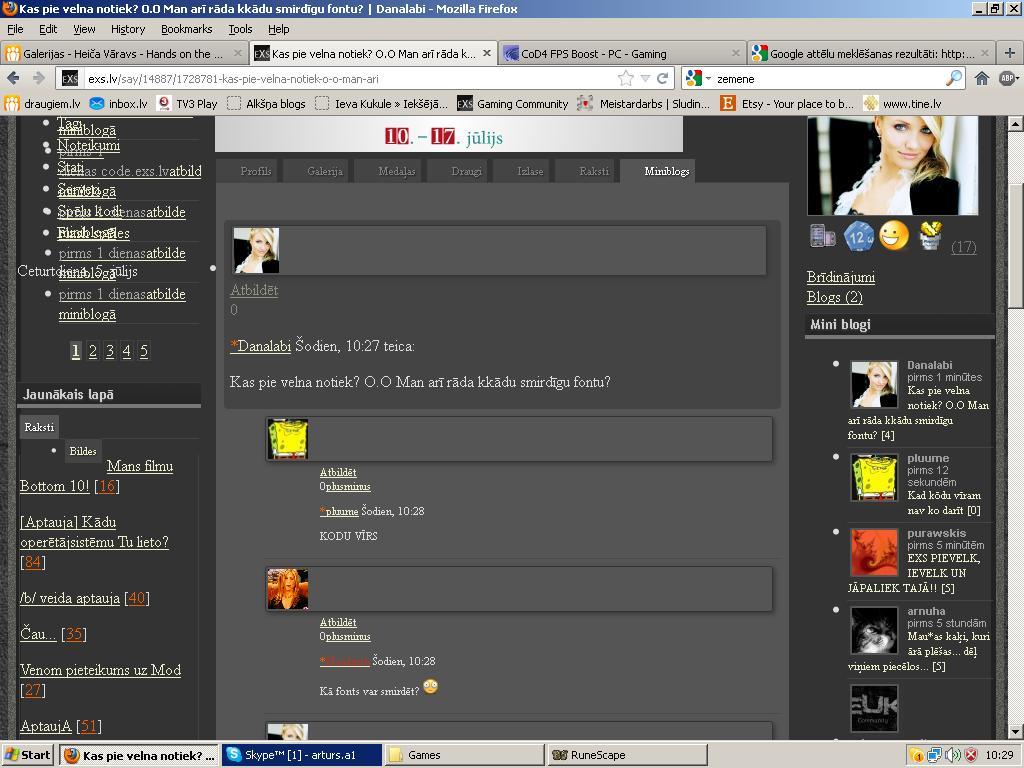Open the Games folder taskbar button
Viewport: 1024px width, 768px height.
[464, 755]
